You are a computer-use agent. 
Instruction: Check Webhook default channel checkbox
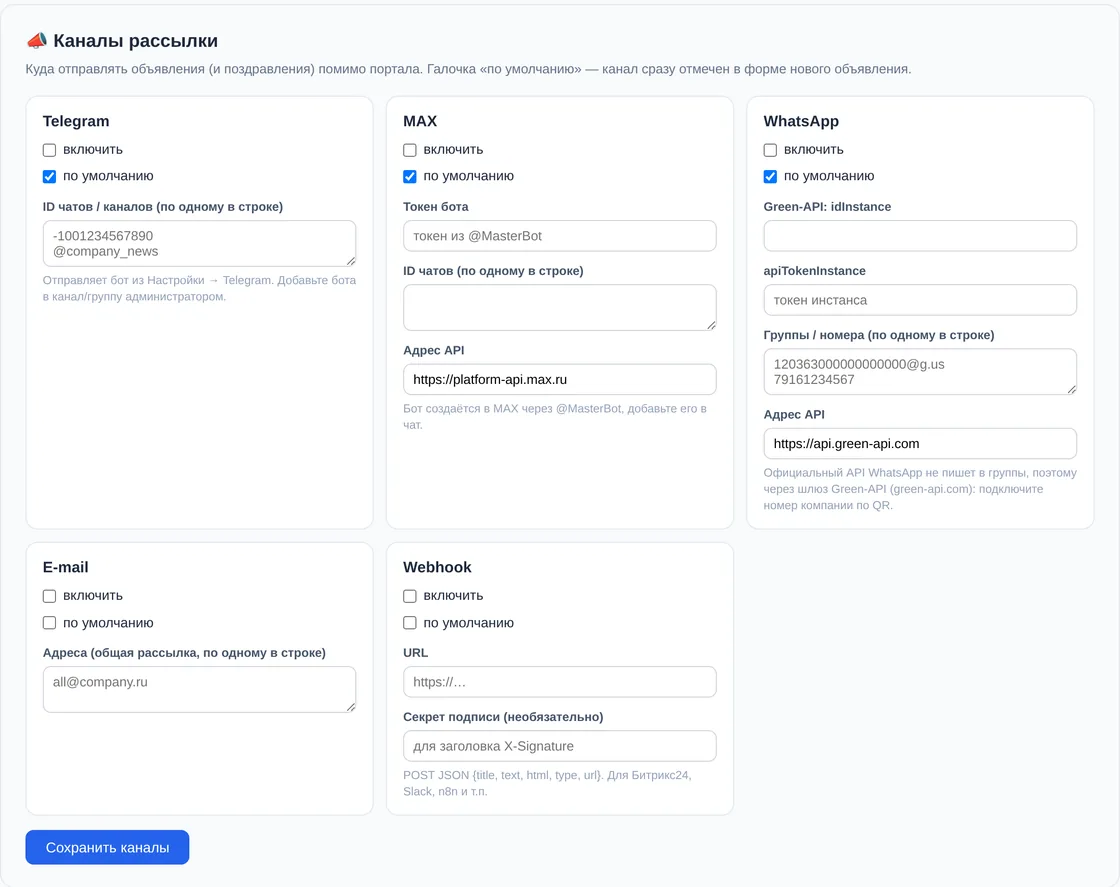pos(410,623)
